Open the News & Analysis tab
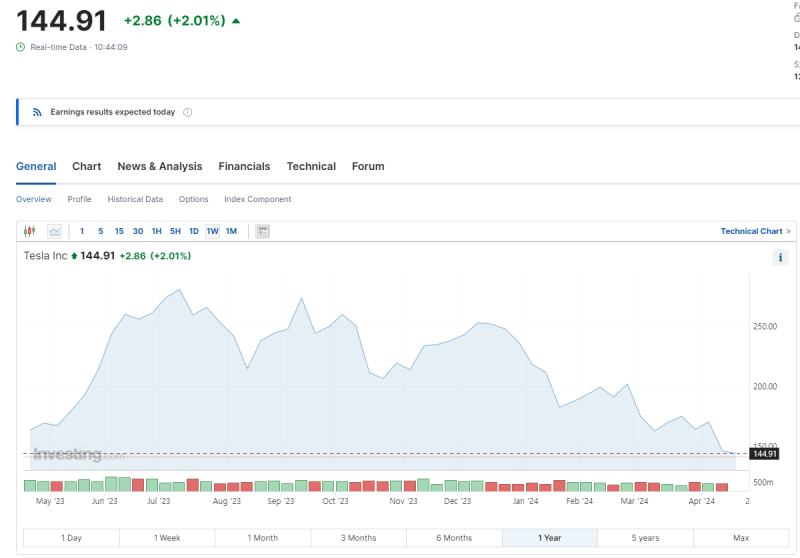800x558 pixels. 160,166
